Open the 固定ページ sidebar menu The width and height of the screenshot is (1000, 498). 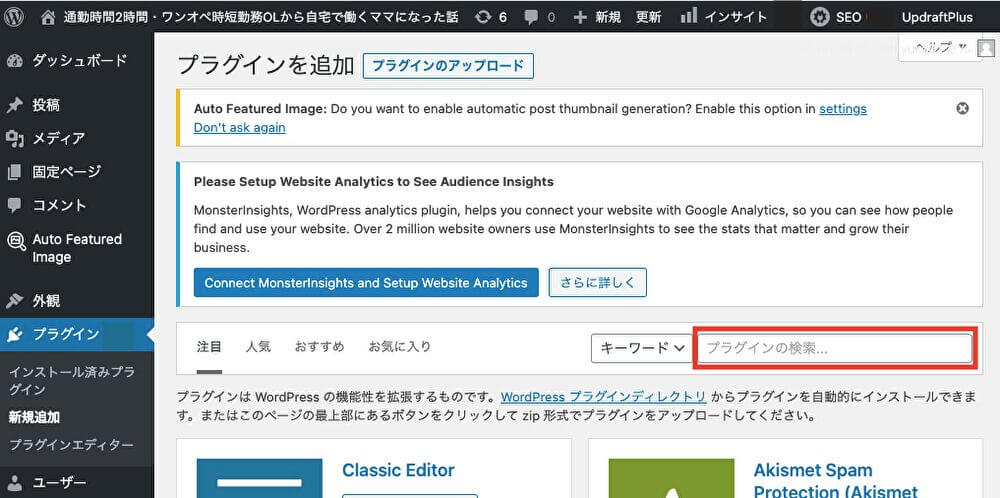67,172
